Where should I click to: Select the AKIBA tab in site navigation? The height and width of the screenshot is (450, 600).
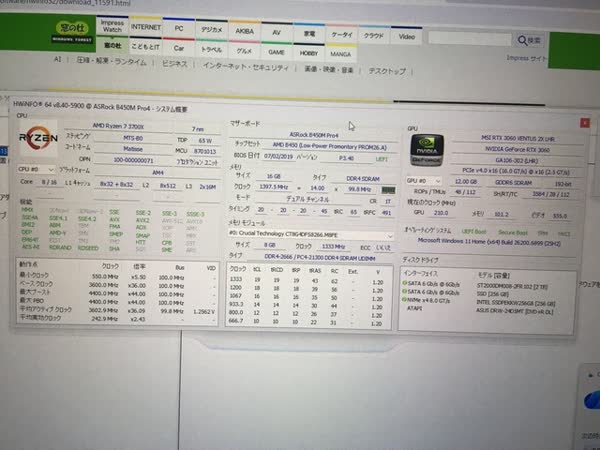pos(241,33)
